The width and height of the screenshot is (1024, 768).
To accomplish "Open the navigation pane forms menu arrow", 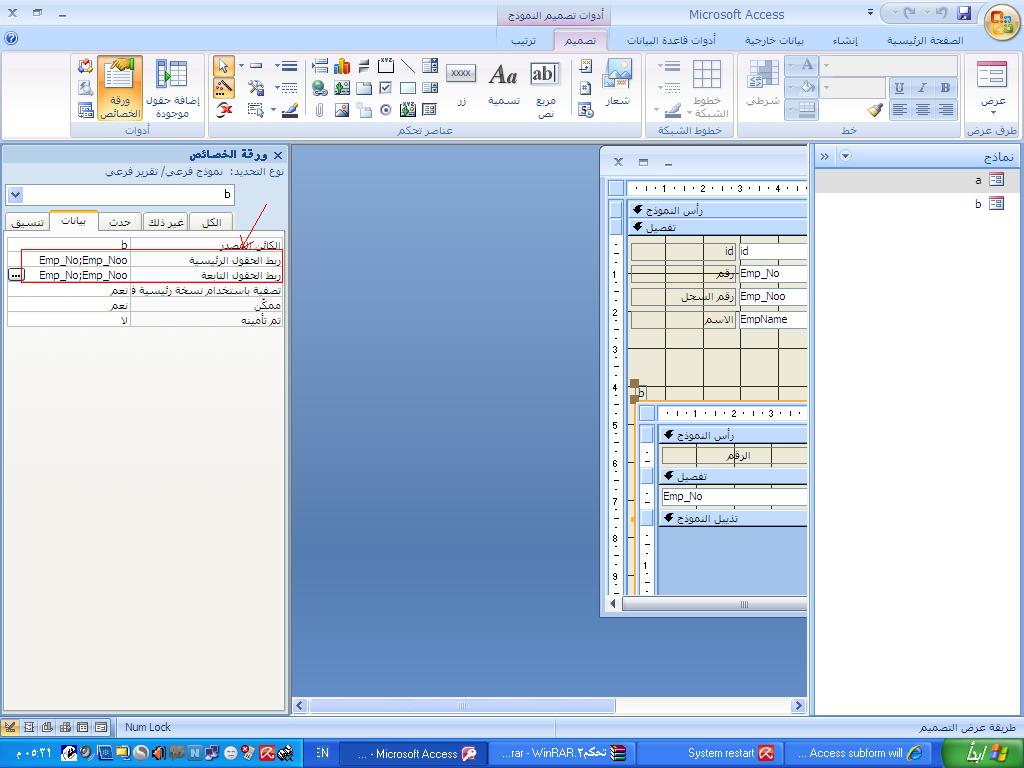I will coord(845,156).
